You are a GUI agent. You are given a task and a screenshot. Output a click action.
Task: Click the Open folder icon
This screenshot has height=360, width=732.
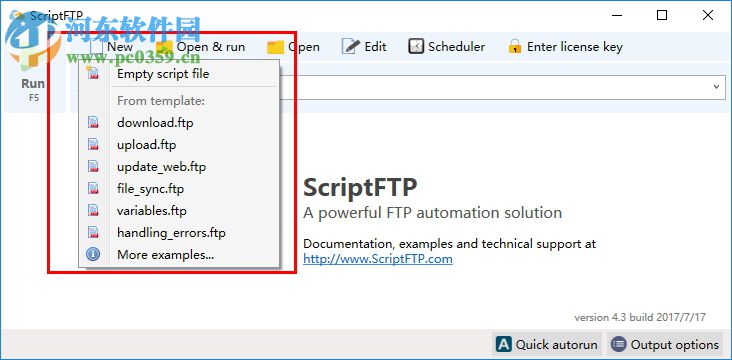275,47
